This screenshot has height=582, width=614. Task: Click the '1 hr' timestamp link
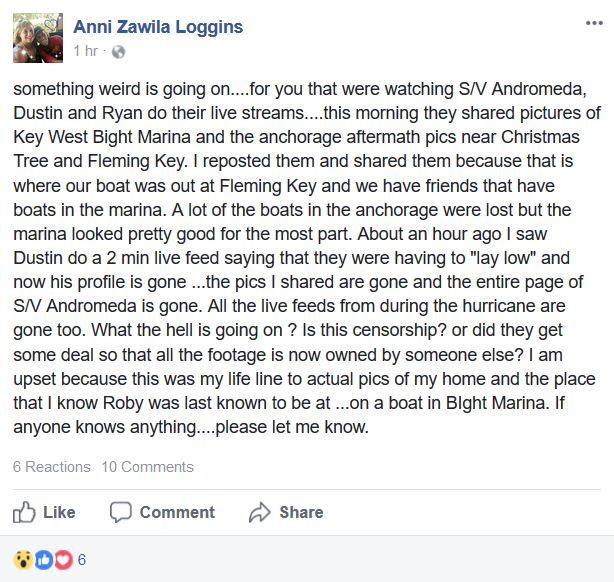[x=85, y=51]
